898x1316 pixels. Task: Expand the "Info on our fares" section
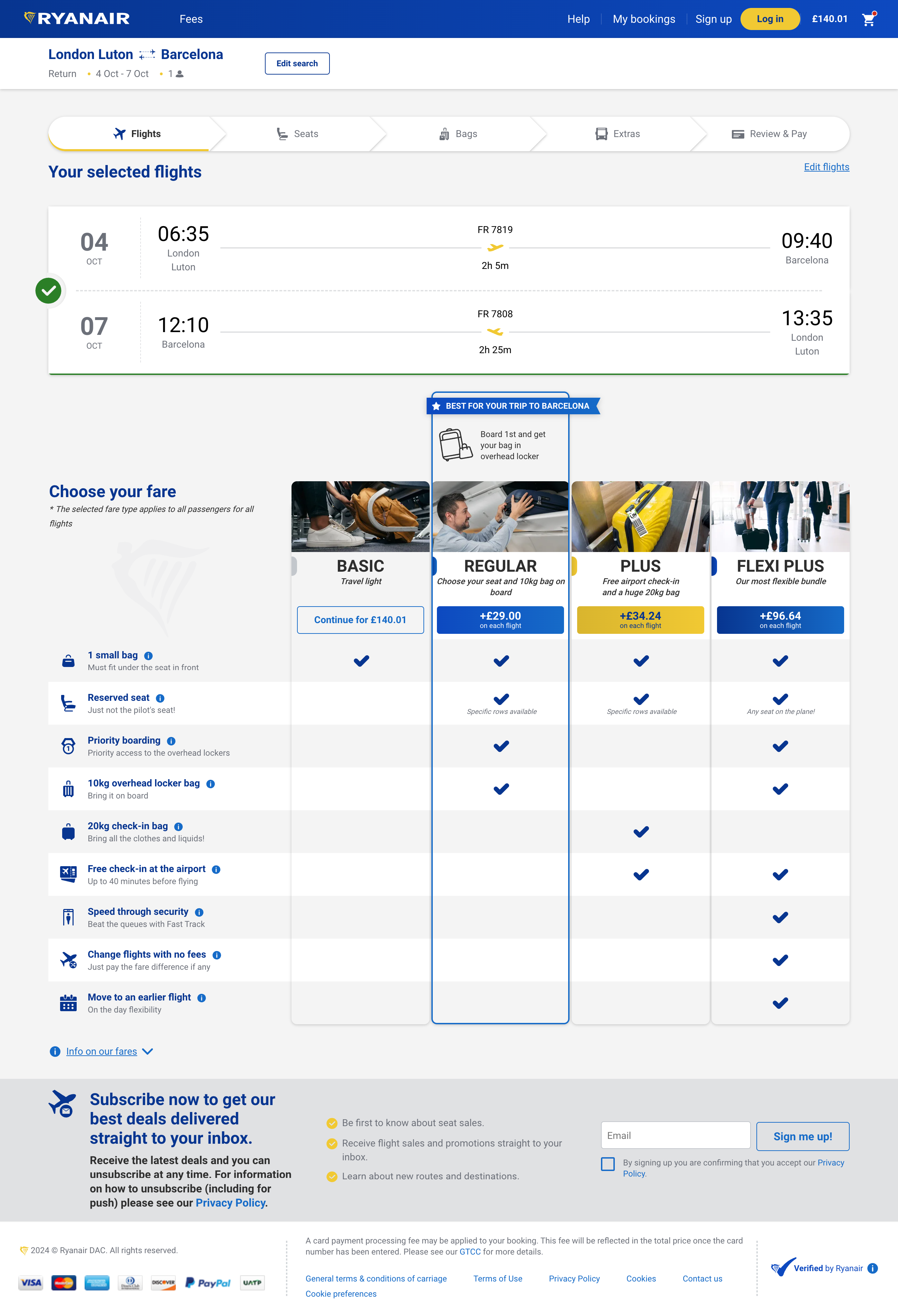(x=102, y=1051)
